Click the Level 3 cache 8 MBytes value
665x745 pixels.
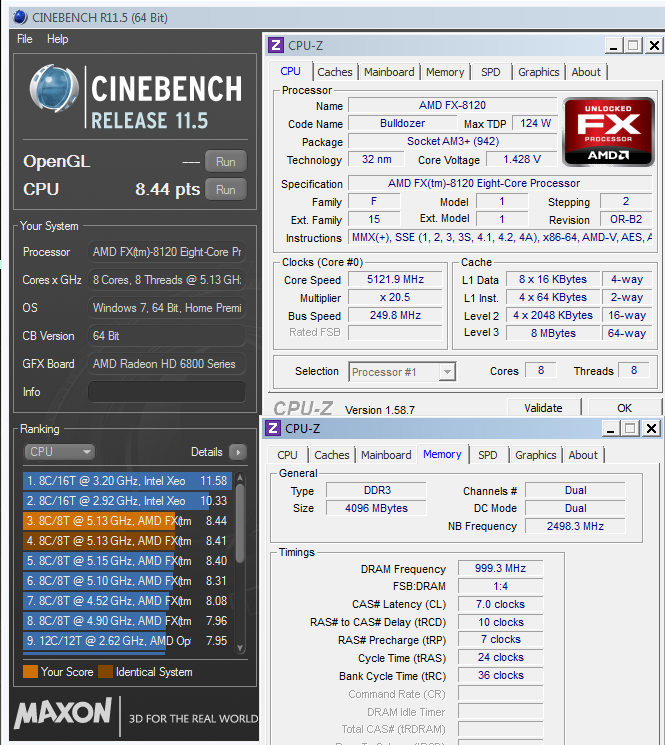pos(553,334)
